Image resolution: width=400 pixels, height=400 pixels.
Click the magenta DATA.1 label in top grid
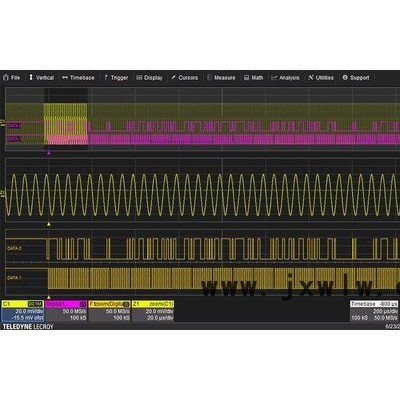coord(14,139)
